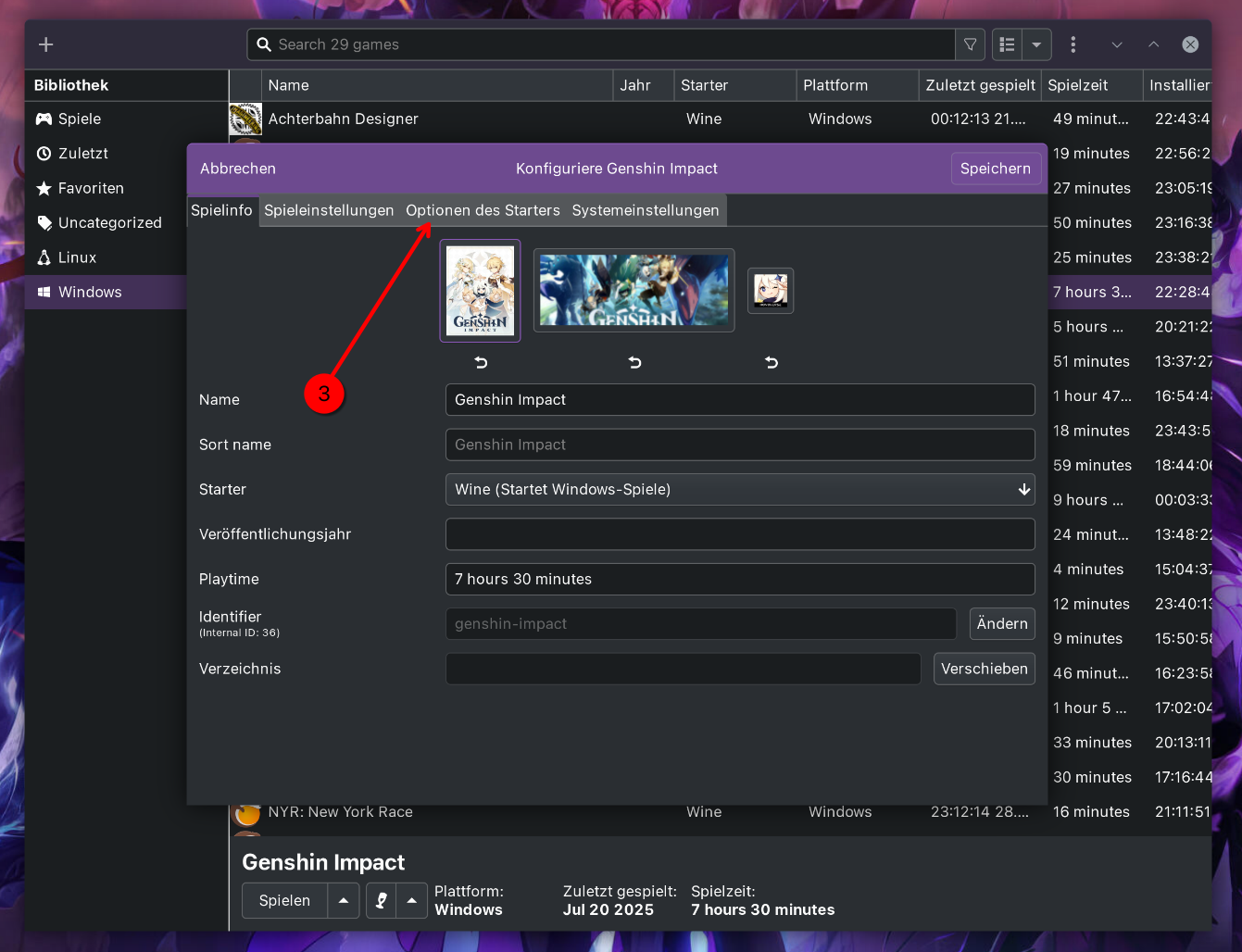Focus the Search 29 games field

tap(601, 44)
